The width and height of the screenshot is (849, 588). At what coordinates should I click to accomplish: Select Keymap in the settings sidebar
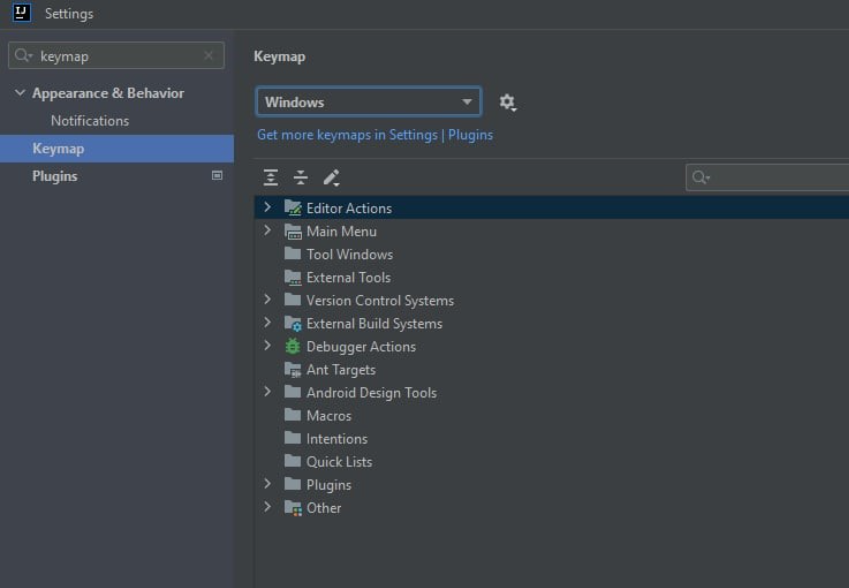[x=117, y=148]
